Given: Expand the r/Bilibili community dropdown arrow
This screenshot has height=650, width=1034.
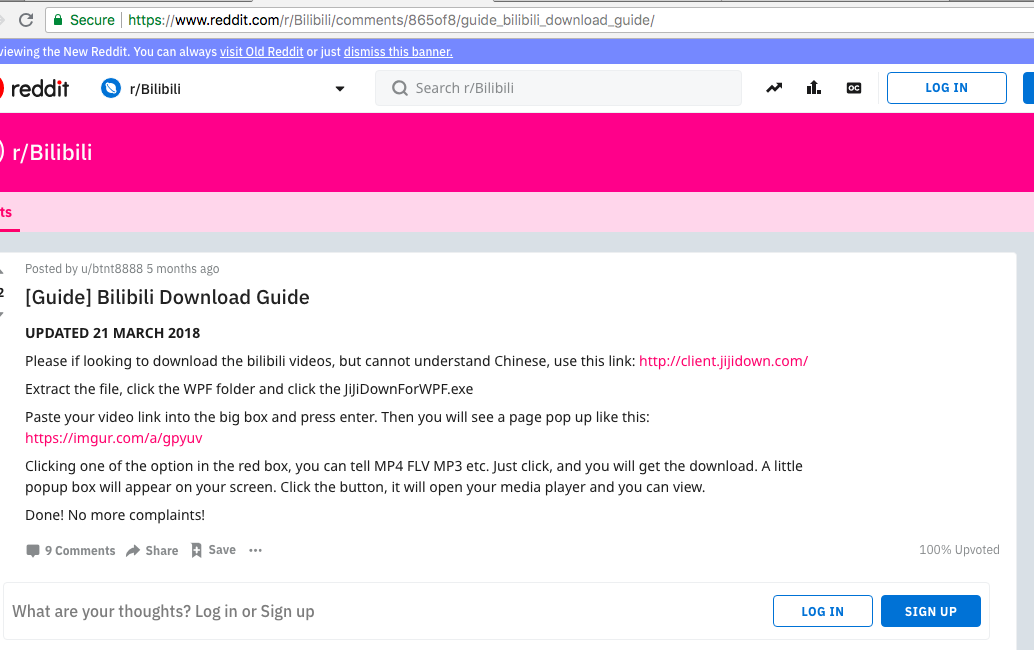Looking at the screenshot, I should [x=340, y=89].
